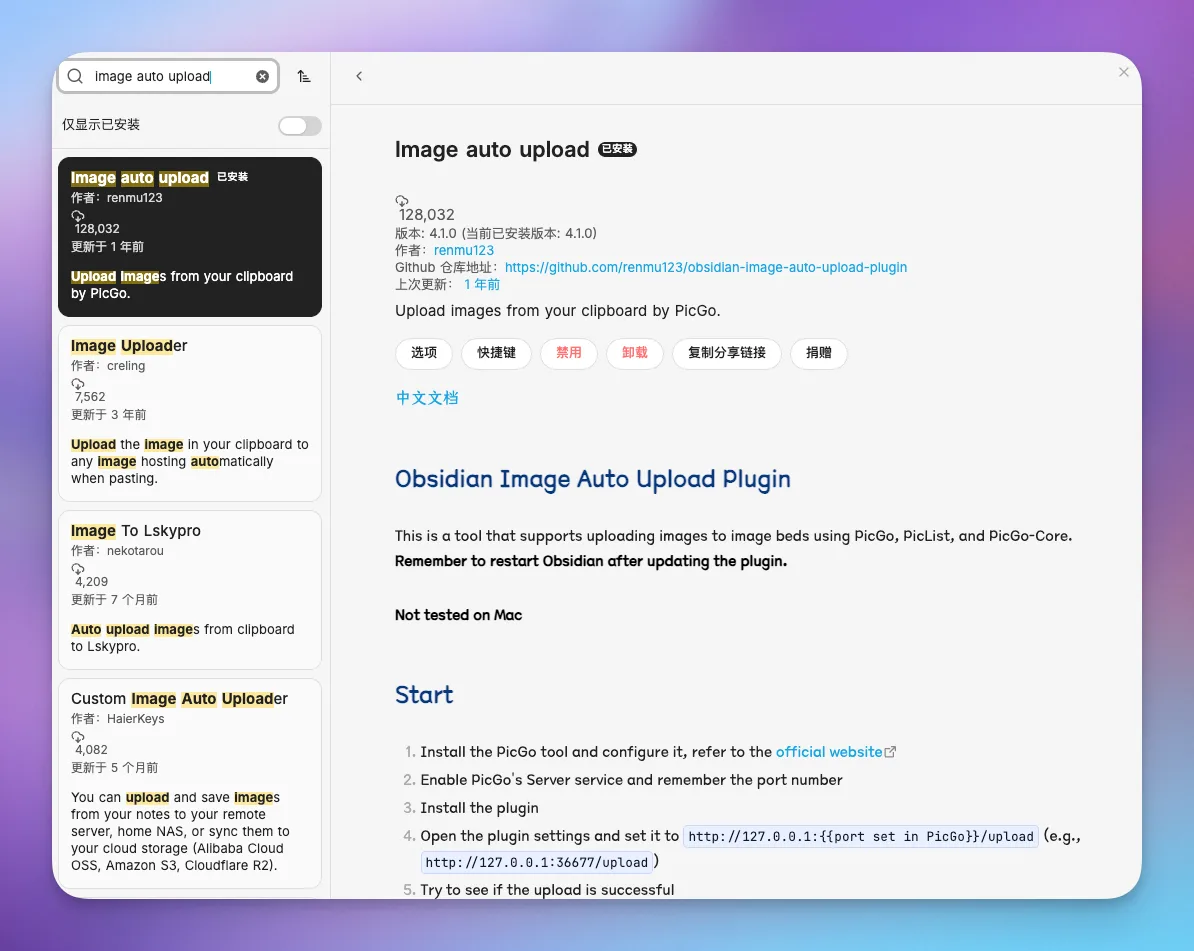Click the 'Remember to restart Obsidian' bold note
Image resolution: width=1194 pixels, height=951 pixels.
(591, 561)
